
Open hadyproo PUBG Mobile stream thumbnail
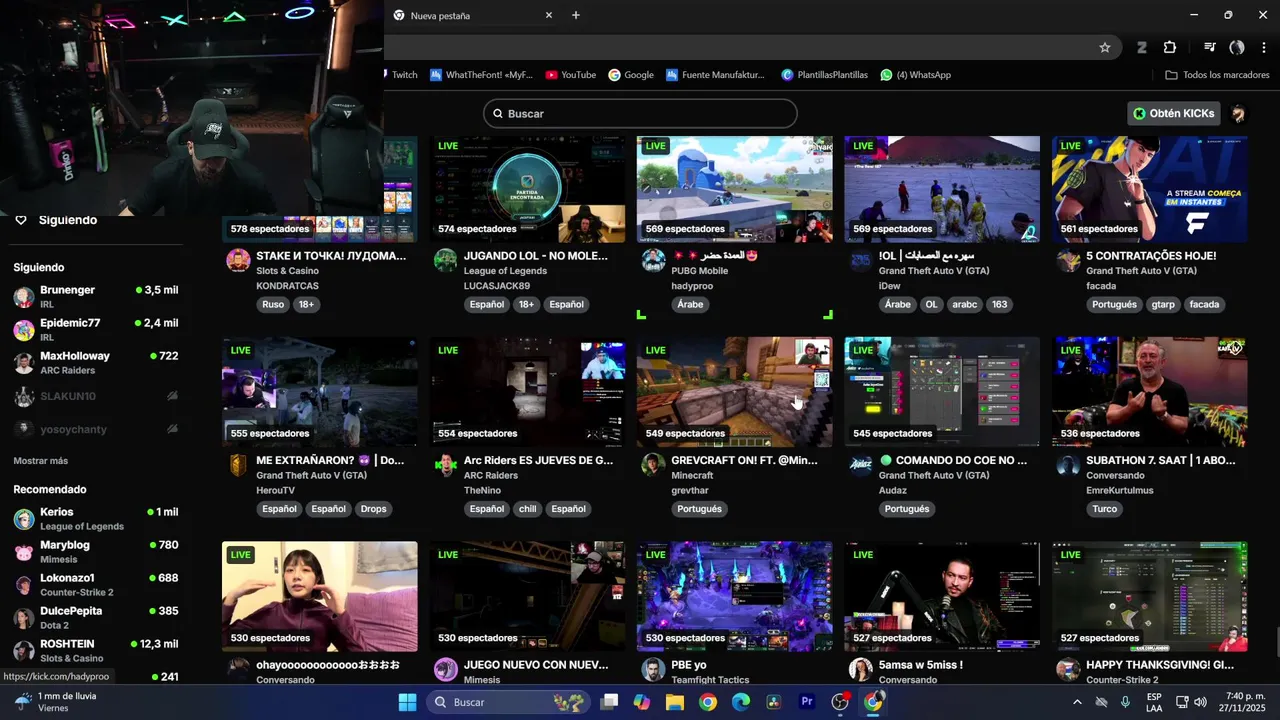pyautogui.click(x=735, y=189)
